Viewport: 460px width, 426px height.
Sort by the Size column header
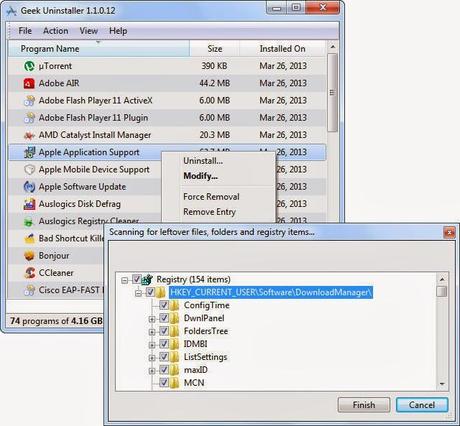coord(214,49)
